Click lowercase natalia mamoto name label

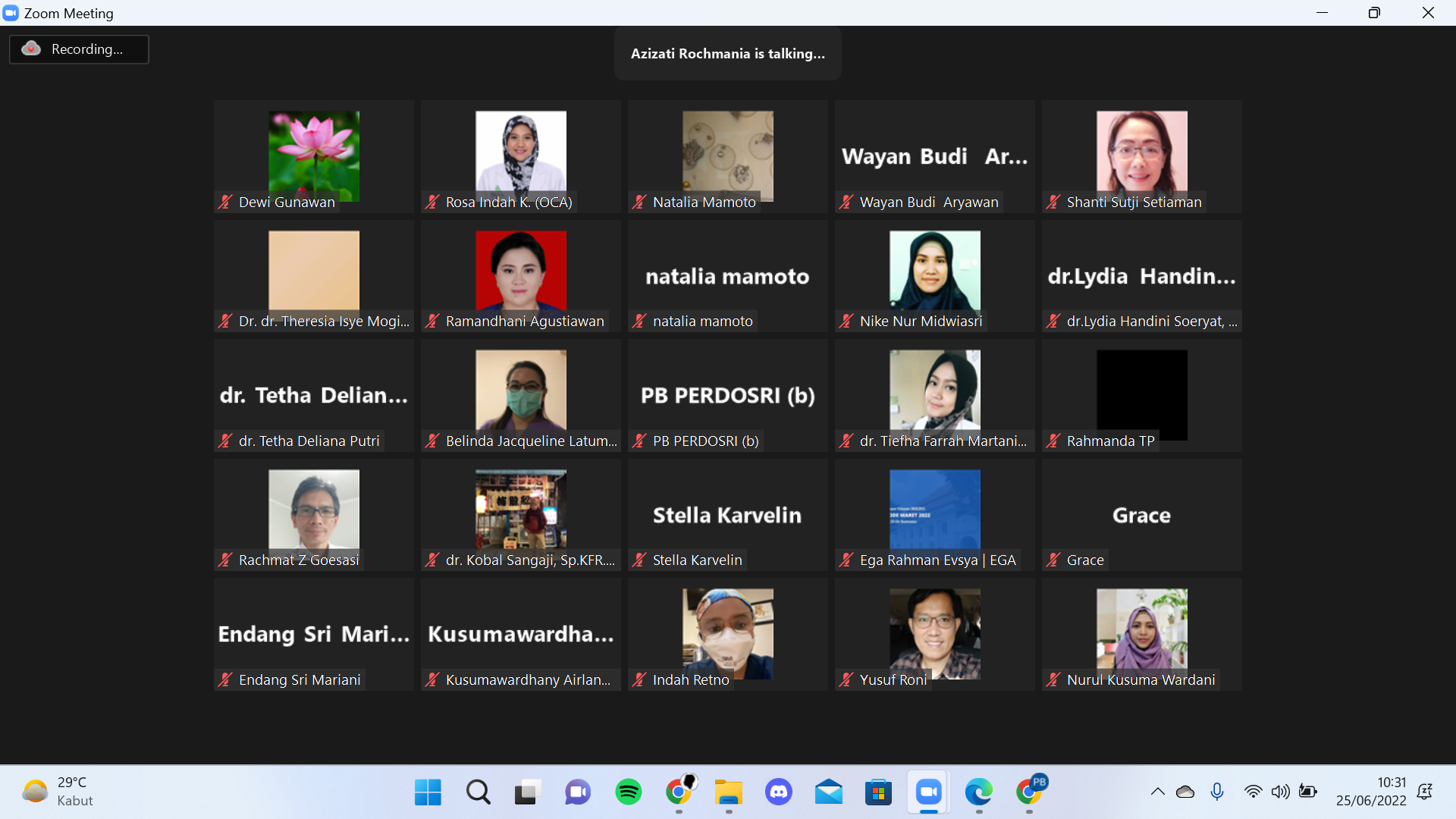point(703,322)
